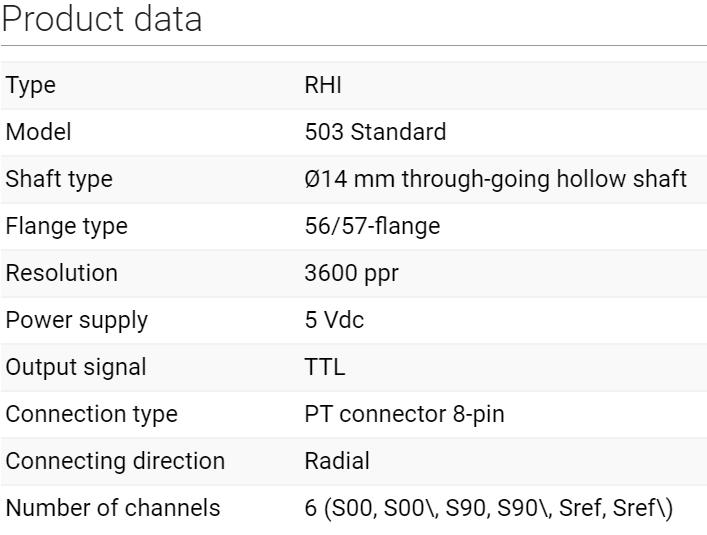Click the "Resolution" row label
Image resolution: width=707 pixels, height=535 pixels.
point(62,273)
